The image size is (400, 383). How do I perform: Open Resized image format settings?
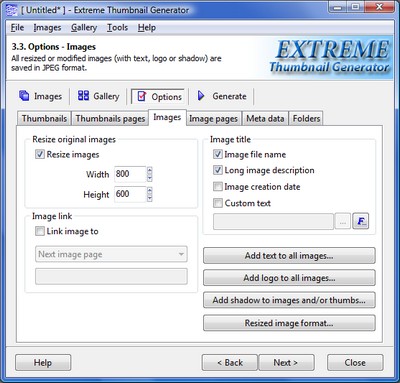[x=289, y=323]
